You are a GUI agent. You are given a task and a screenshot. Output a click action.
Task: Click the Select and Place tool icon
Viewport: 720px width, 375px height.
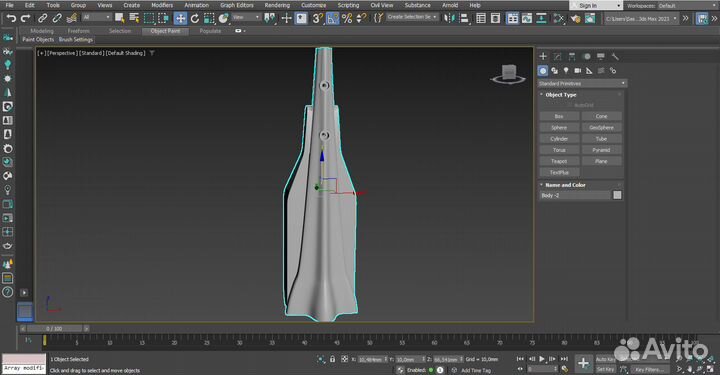point(224,18)
